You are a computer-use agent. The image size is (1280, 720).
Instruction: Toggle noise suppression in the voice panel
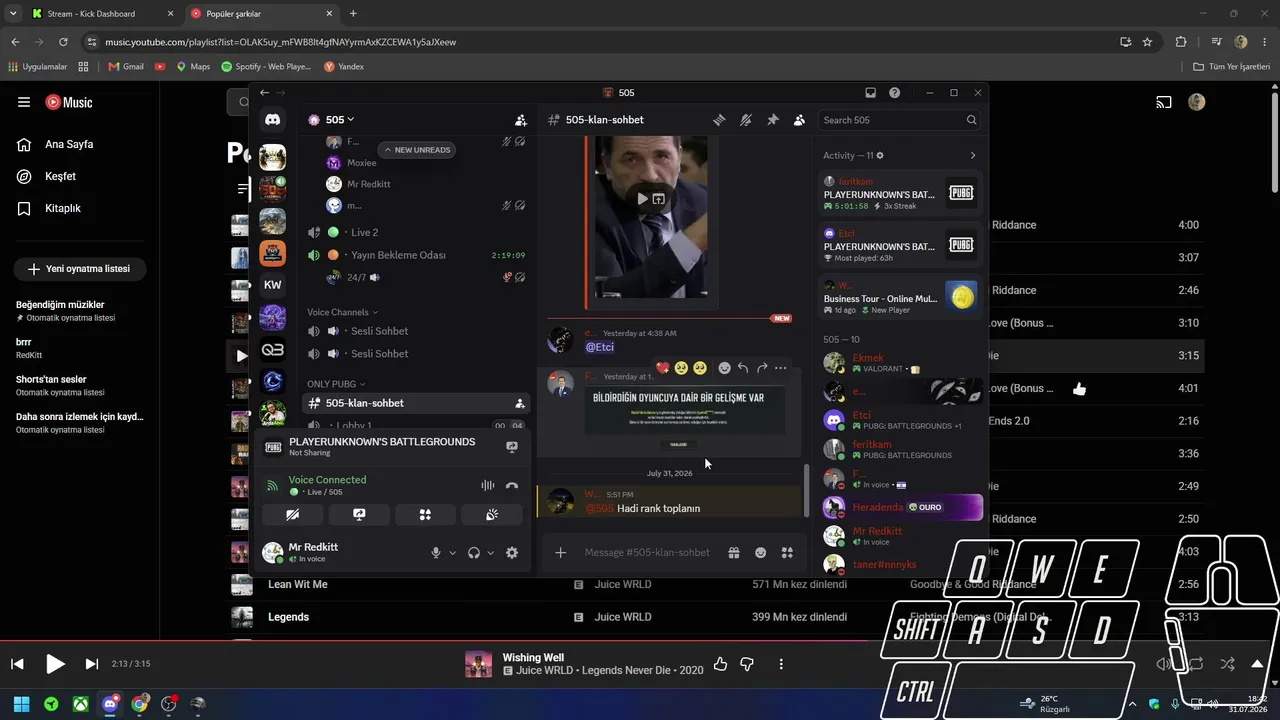coord(488,485)
